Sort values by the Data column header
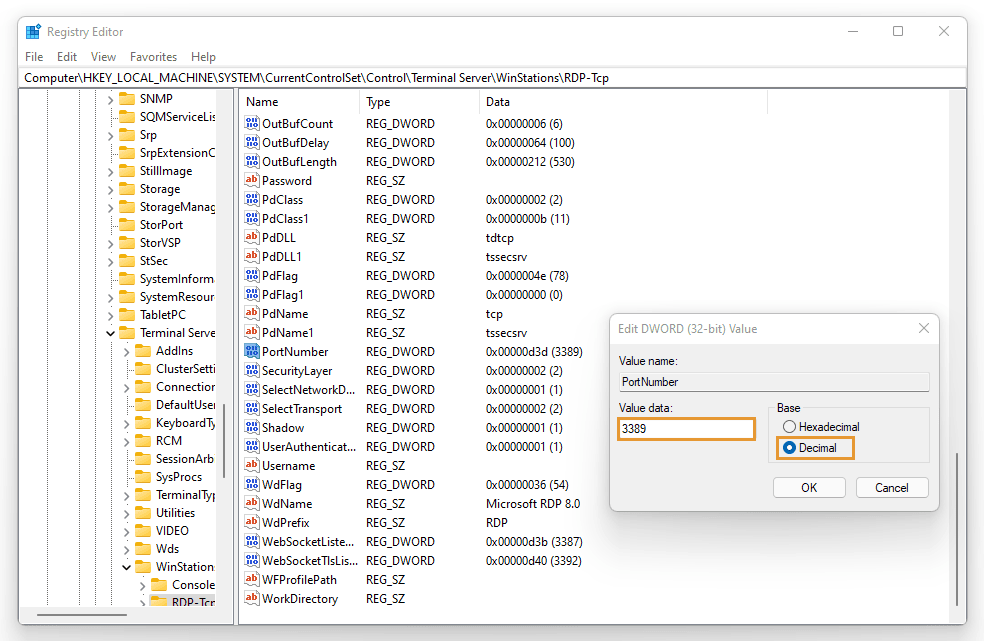Screen dimensions: 984x641 [x=623, y=102]
